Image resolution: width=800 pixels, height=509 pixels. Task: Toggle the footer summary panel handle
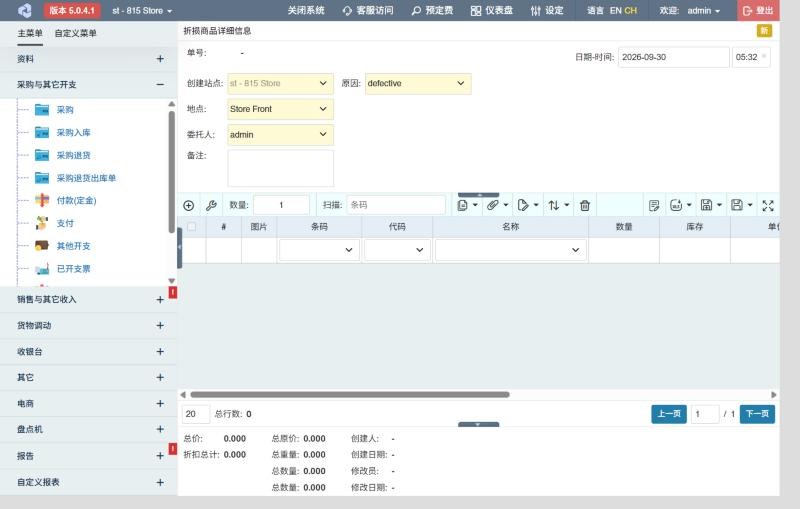478,424
